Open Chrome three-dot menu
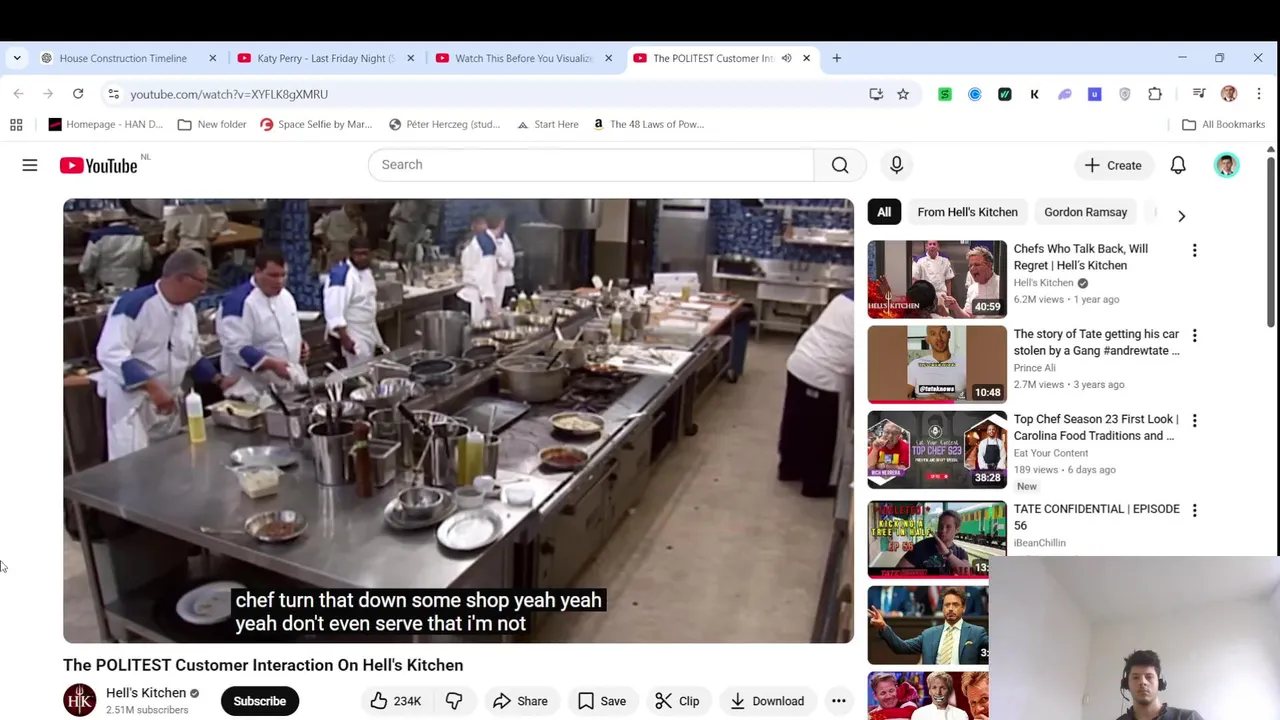Screen dimensions: 1280x720 click(x=1259, y=94)
